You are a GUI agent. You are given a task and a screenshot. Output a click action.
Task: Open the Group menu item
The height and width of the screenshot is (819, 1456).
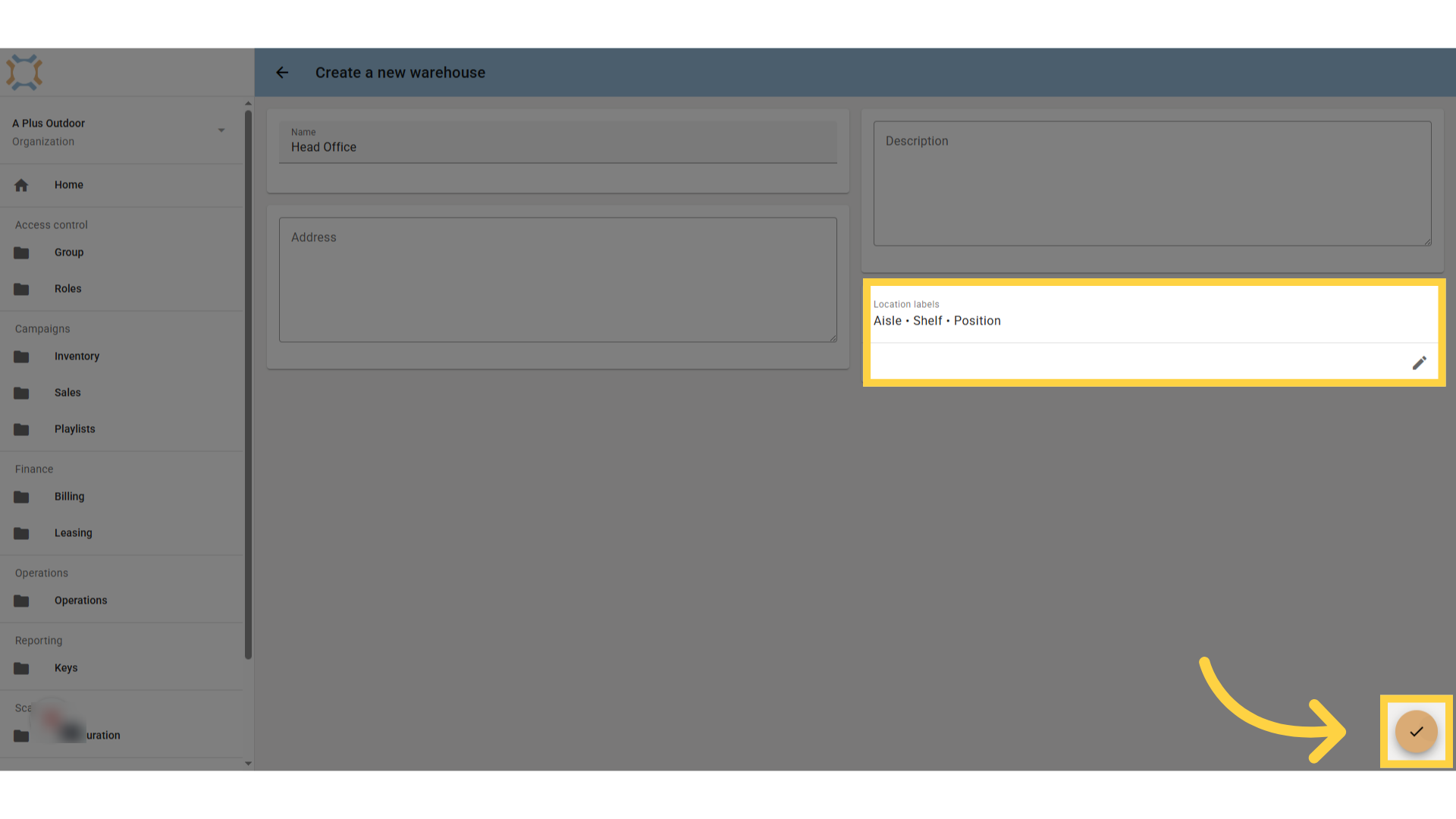point(121,253)
